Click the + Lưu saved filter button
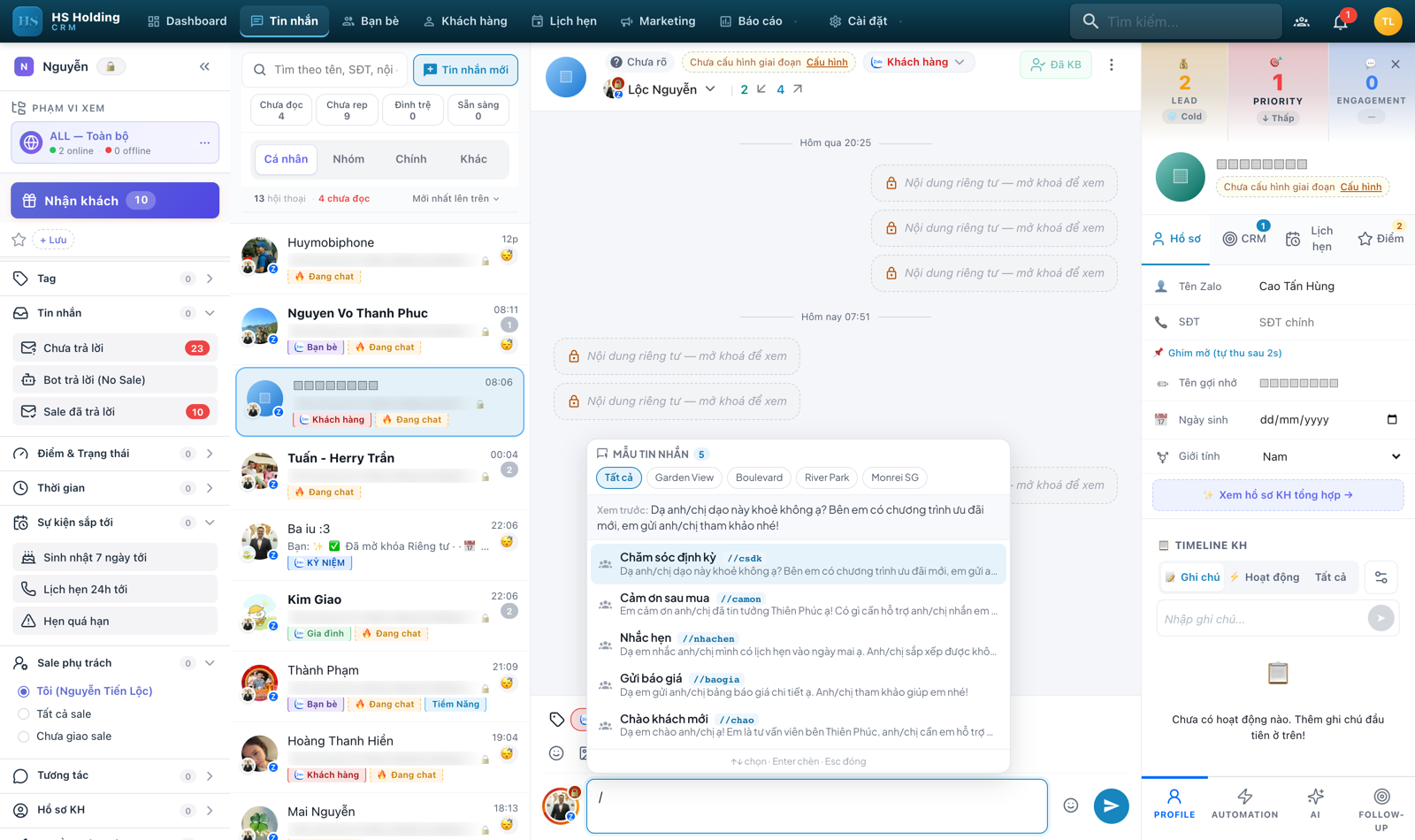The height and width of the screenshot is (840, 1415). pos(53,240)
